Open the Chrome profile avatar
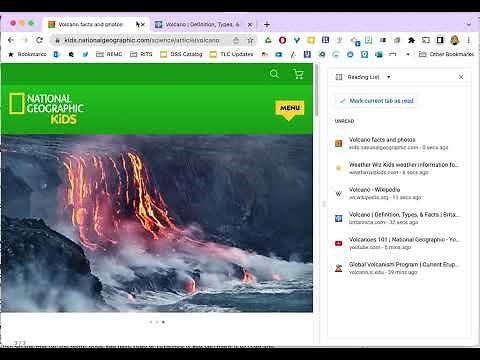Viewport: 480px width, 360px height. click(455, 40)
